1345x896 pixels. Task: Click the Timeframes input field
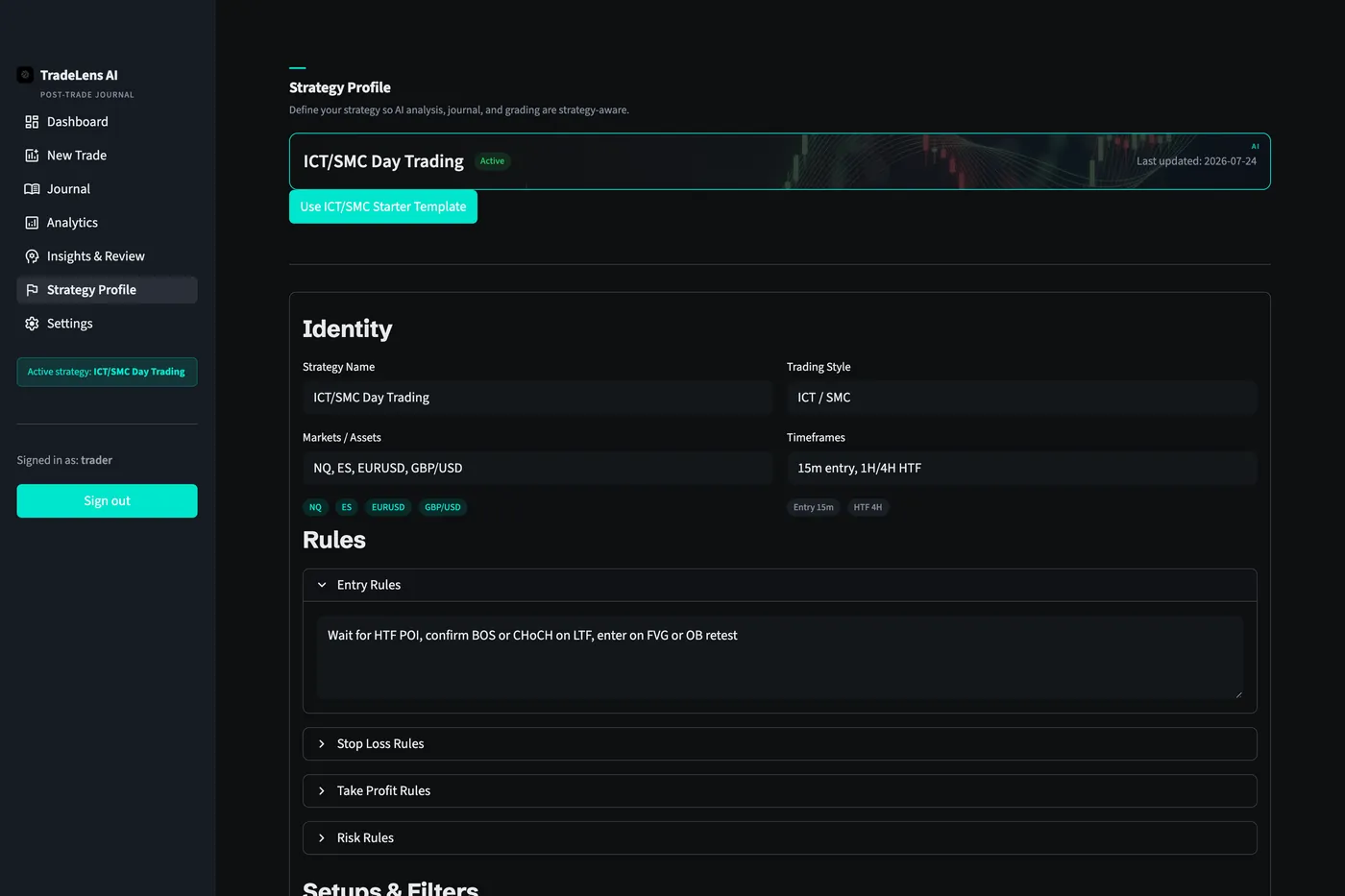pyautogui.click(x=1021, y=469)
